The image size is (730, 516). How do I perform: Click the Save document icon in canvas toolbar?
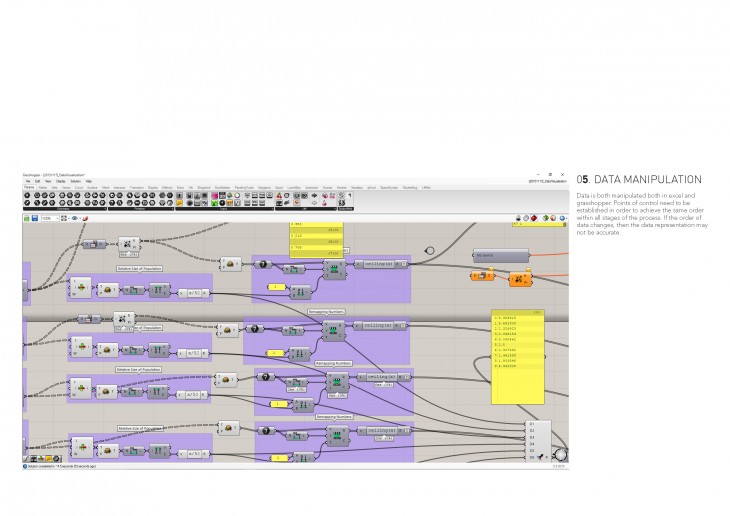pyautogui.click(x=36, y=217)
